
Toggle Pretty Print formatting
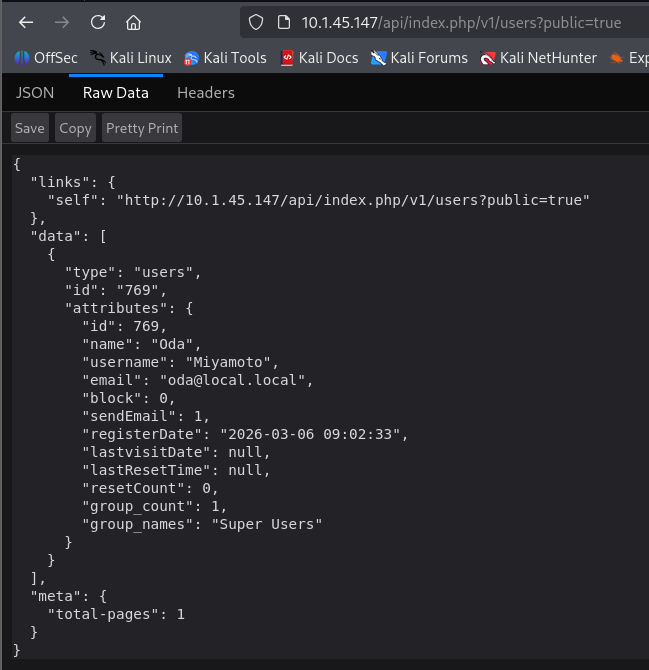click(142, 128)
